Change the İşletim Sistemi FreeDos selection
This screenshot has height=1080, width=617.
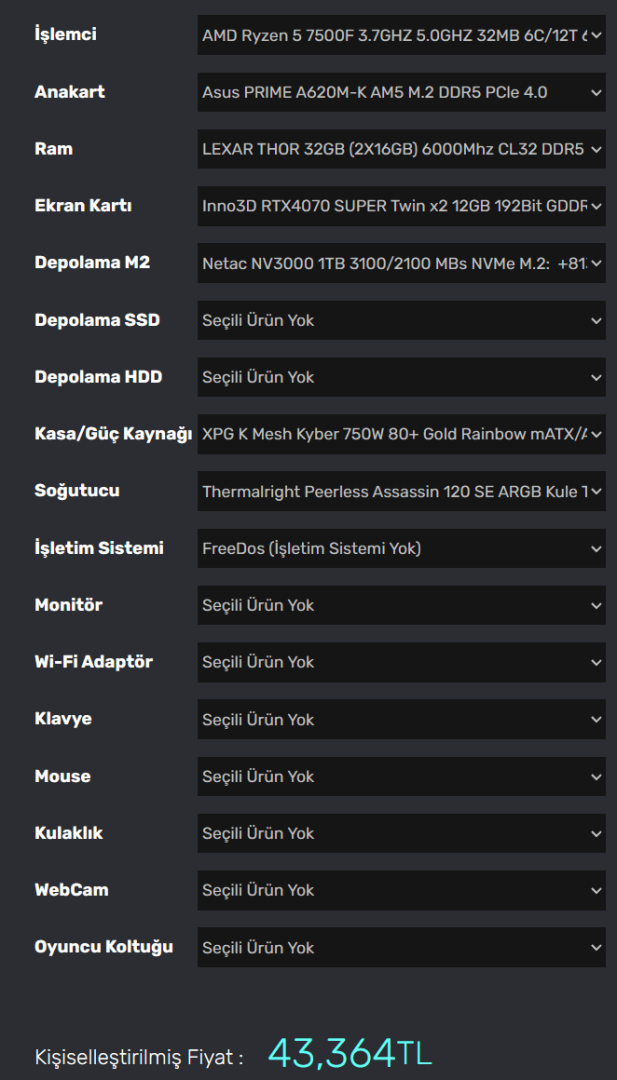[401, 548]
